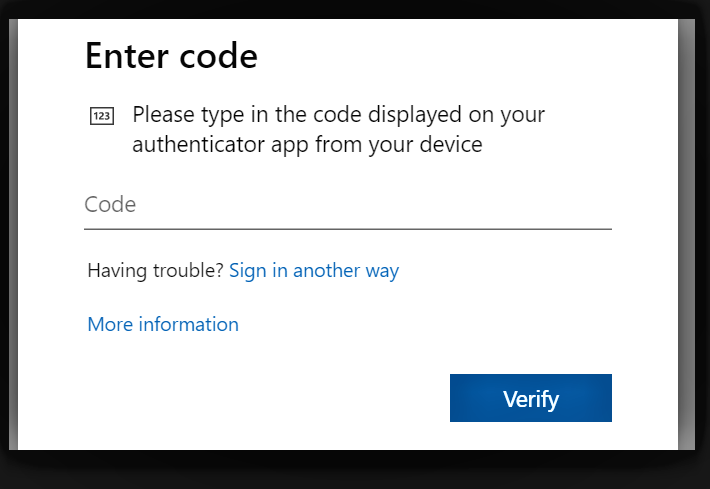Choose another sign-in method via the blue link
This screenshot has width=710, height=489.
tap(314, 271)
